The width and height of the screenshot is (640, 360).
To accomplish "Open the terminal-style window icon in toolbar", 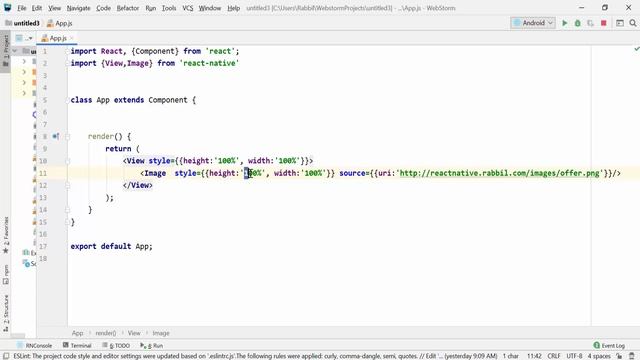I will (620, 23).
